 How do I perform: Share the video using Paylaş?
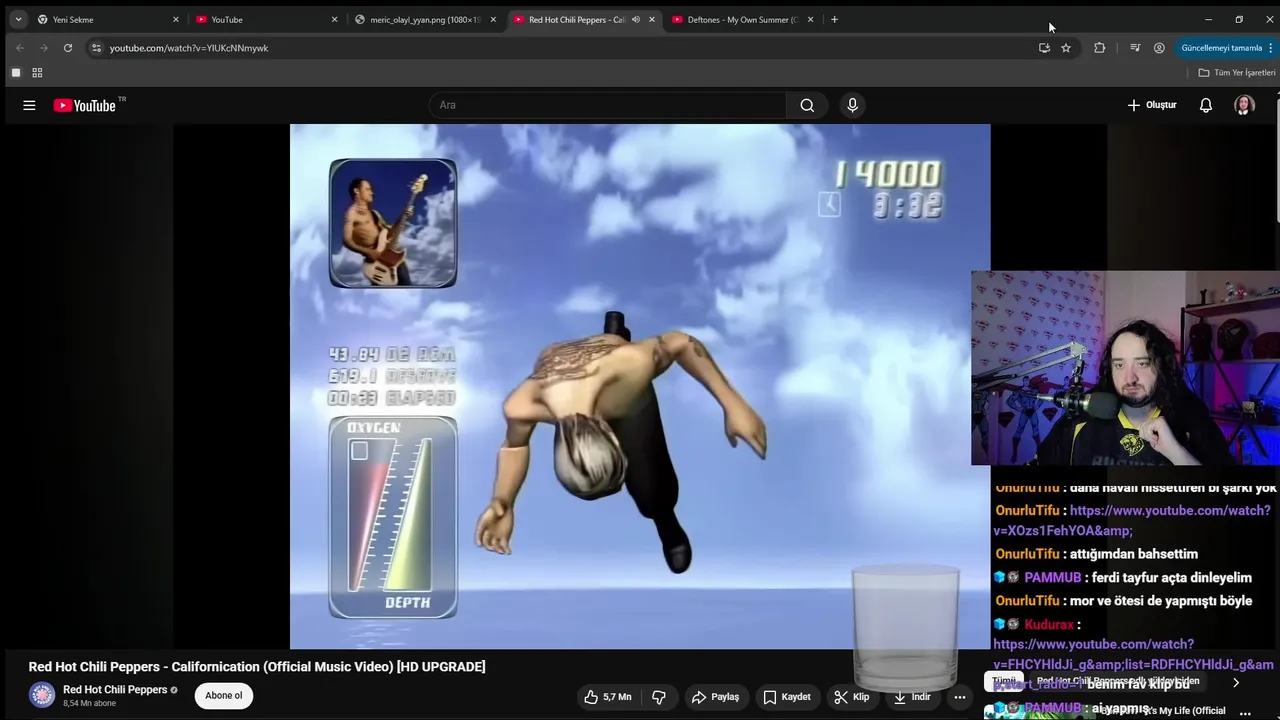point(716,697)
